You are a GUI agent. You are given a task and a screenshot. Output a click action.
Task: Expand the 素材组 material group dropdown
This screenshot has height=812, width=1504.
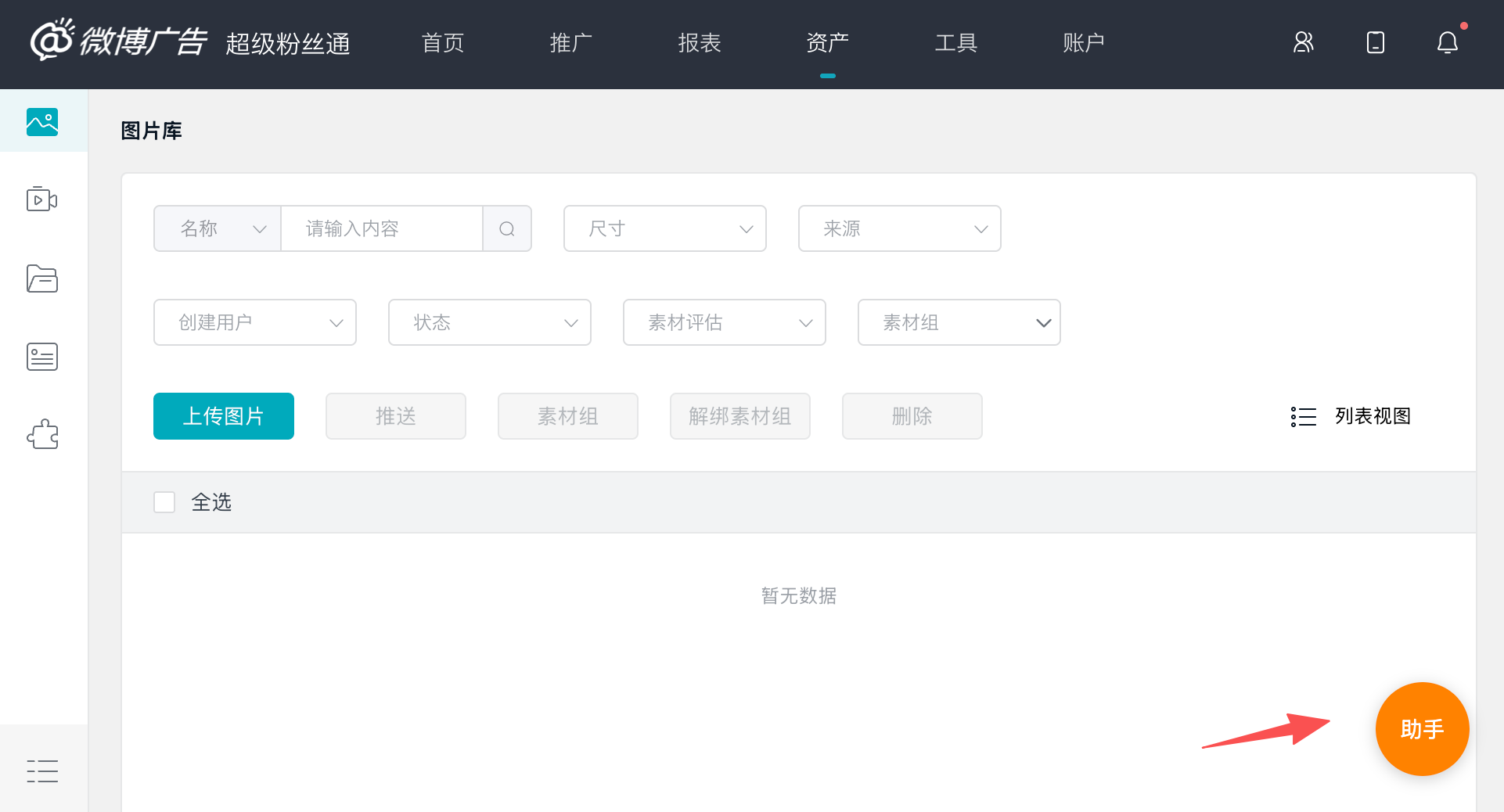point(959,322)
